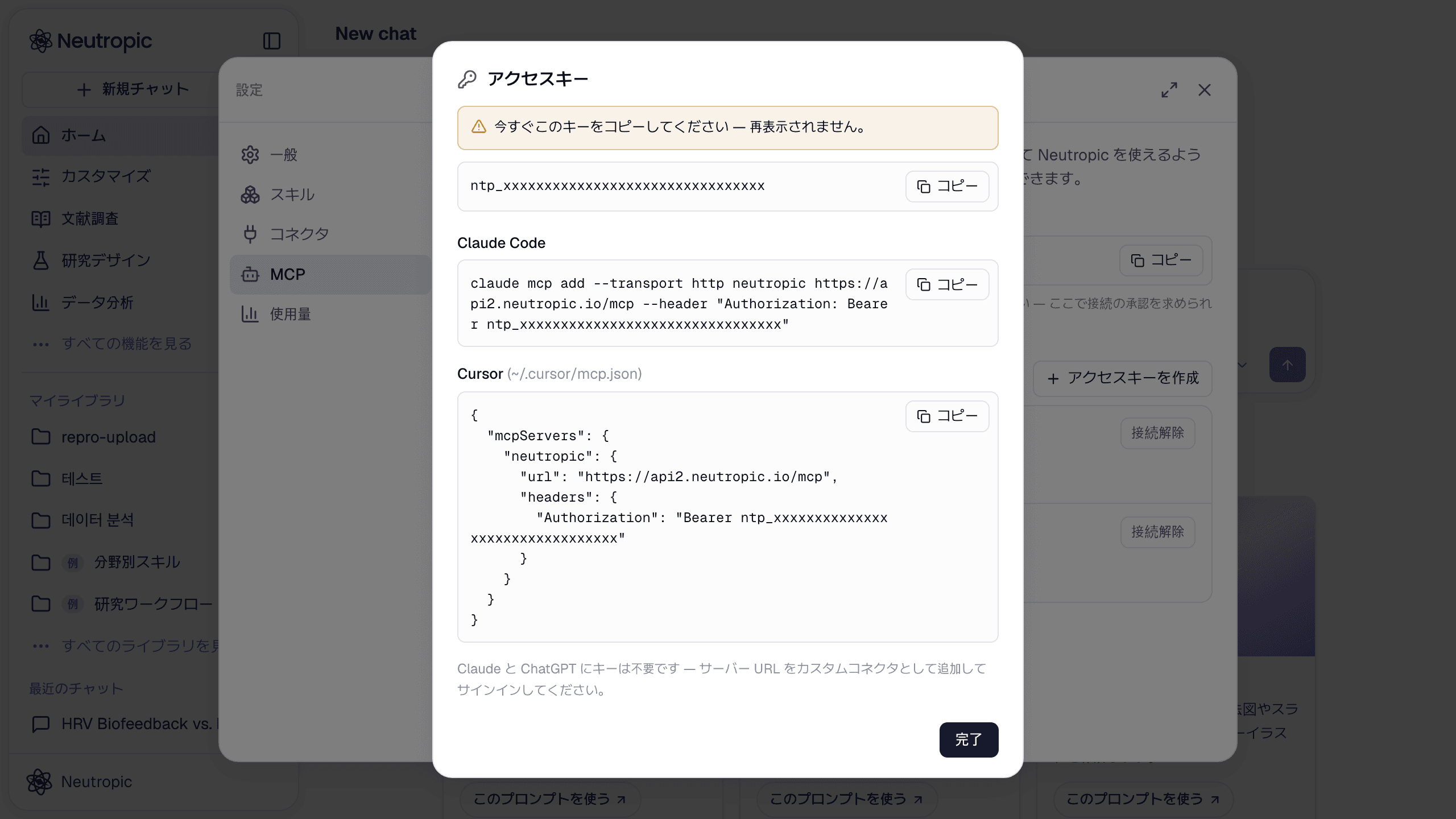This screenshot has width=1456, height=819.
Task: Click the 完了 button
Action: 969,739
